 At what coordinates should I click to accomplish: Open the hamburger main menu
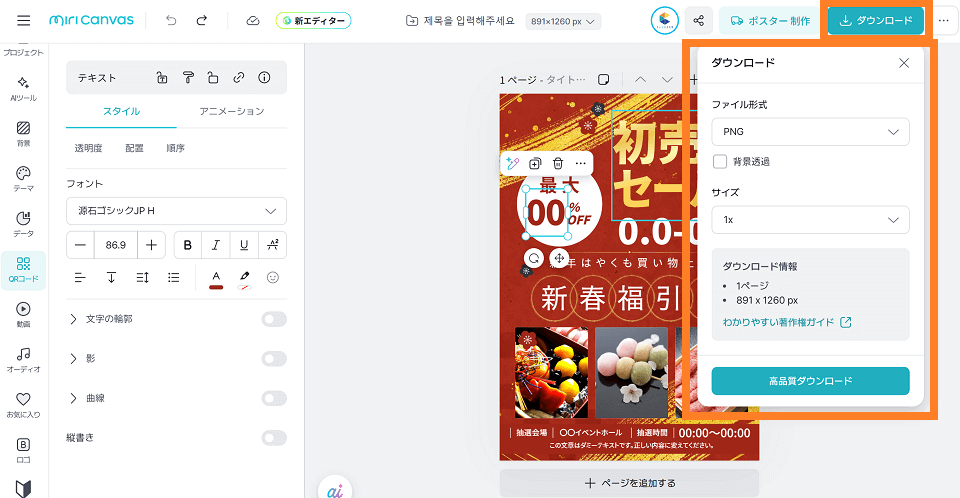coord(24,20)
